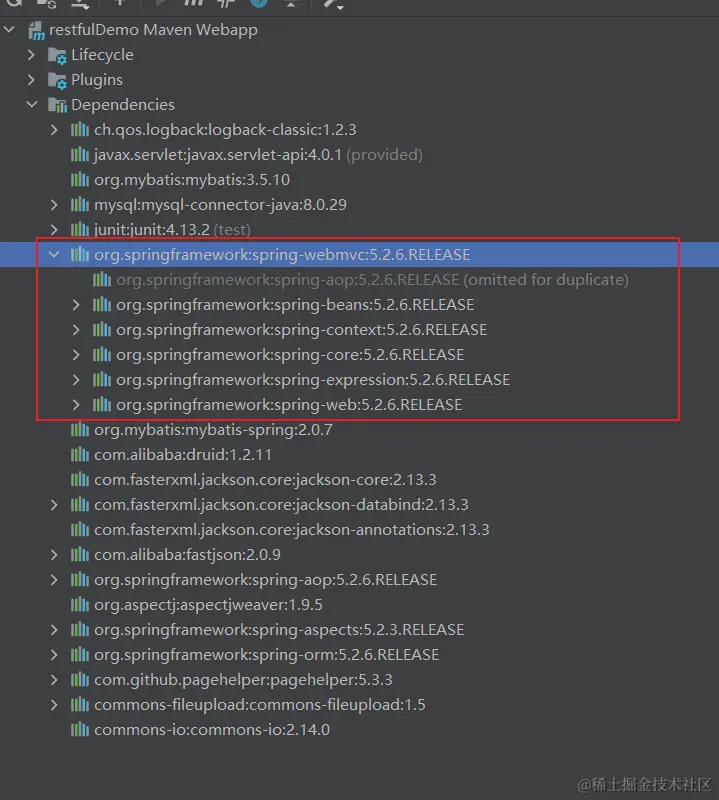Expand top-level spring-aop:5.2.6.RELEASE dependency
719x800 pixels.
(54, 580)
